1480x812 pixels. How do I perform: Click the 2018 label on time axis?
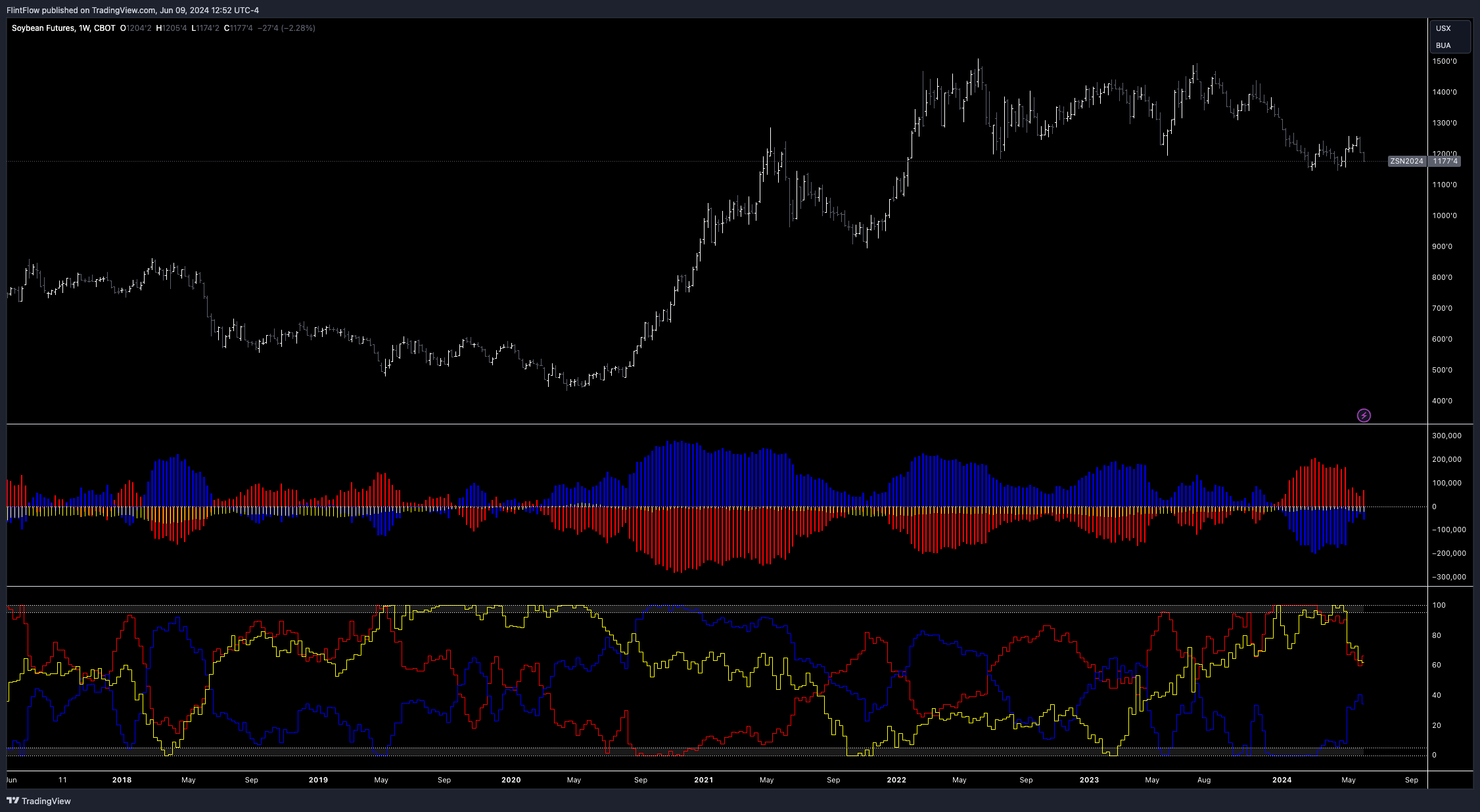[x=122, y=780]
